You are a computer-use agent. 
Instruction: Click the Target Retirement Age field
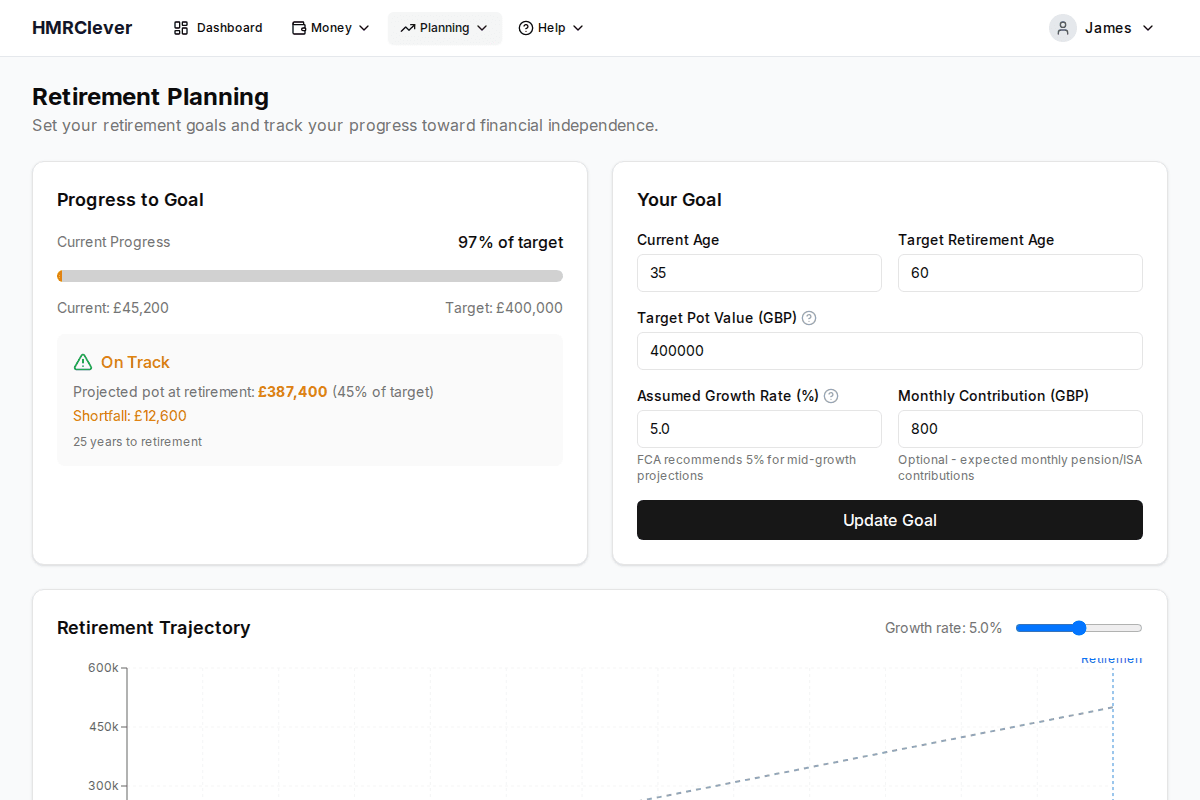[x=1020, y=273]
